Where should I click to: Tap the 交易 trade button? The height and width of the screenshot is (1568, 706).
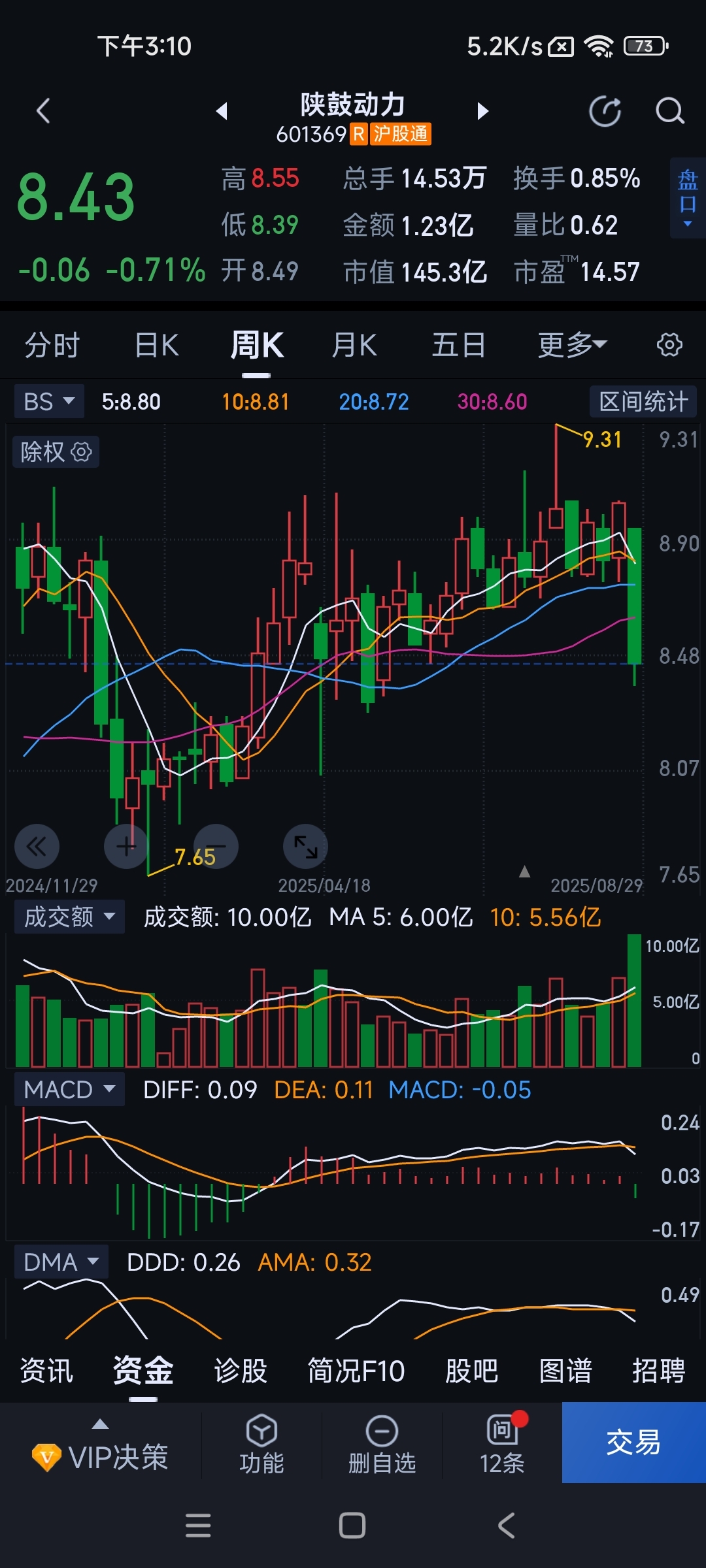pos(634,1443)
